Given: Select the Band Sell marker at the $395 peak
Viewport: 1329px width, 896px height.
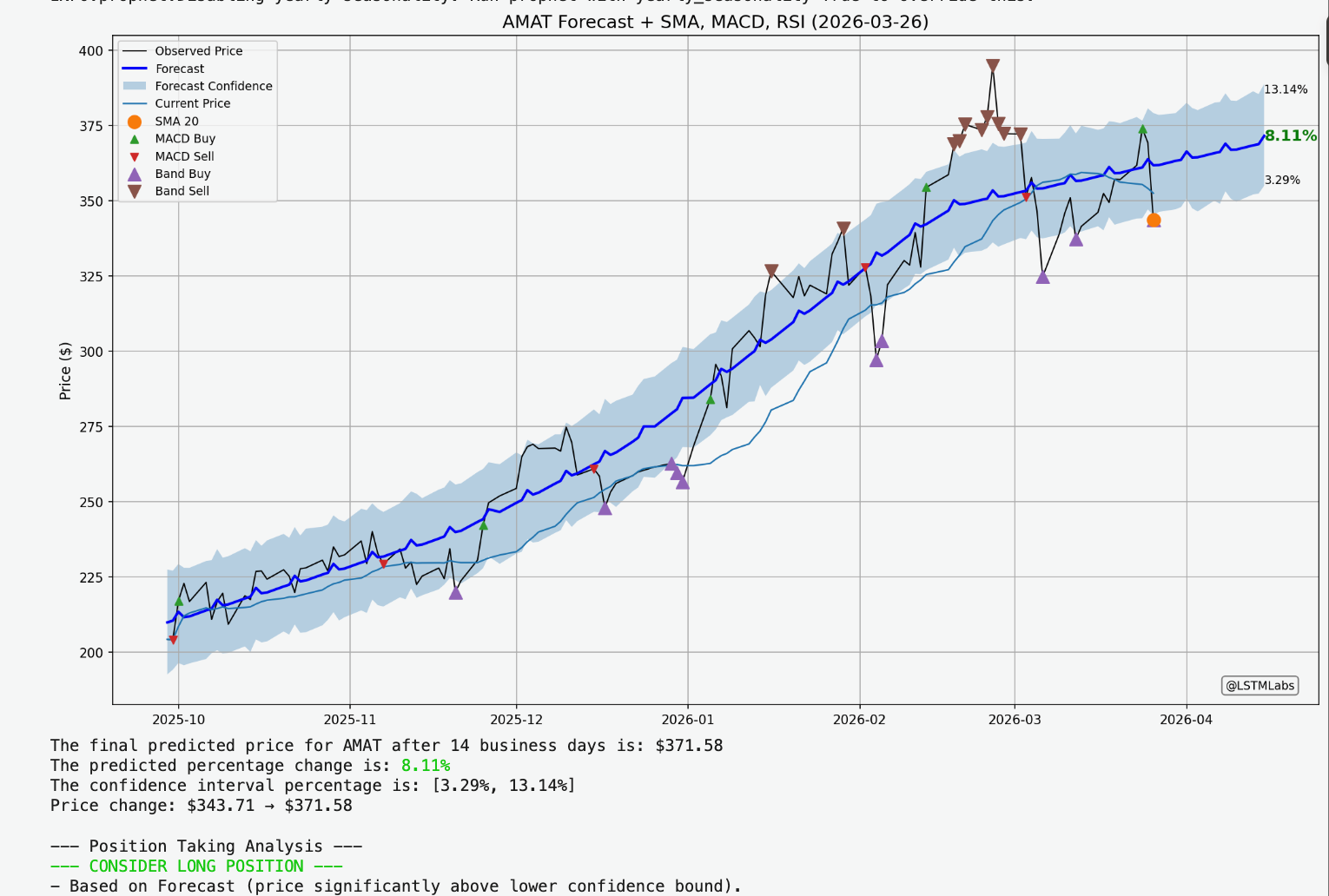Looking at the screenshot, I should pyautogui.click(x=993, y=66).
